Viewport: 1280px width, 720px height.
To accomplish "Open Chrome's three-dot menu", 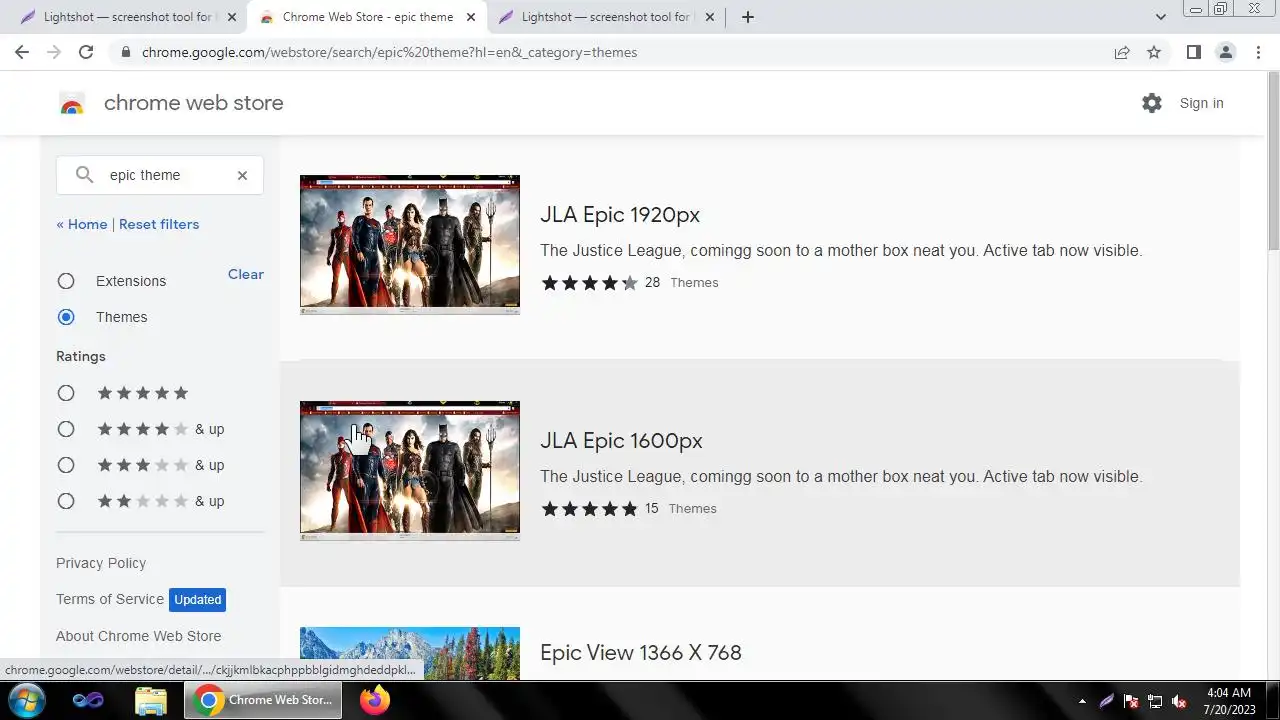I will 1258,52.
